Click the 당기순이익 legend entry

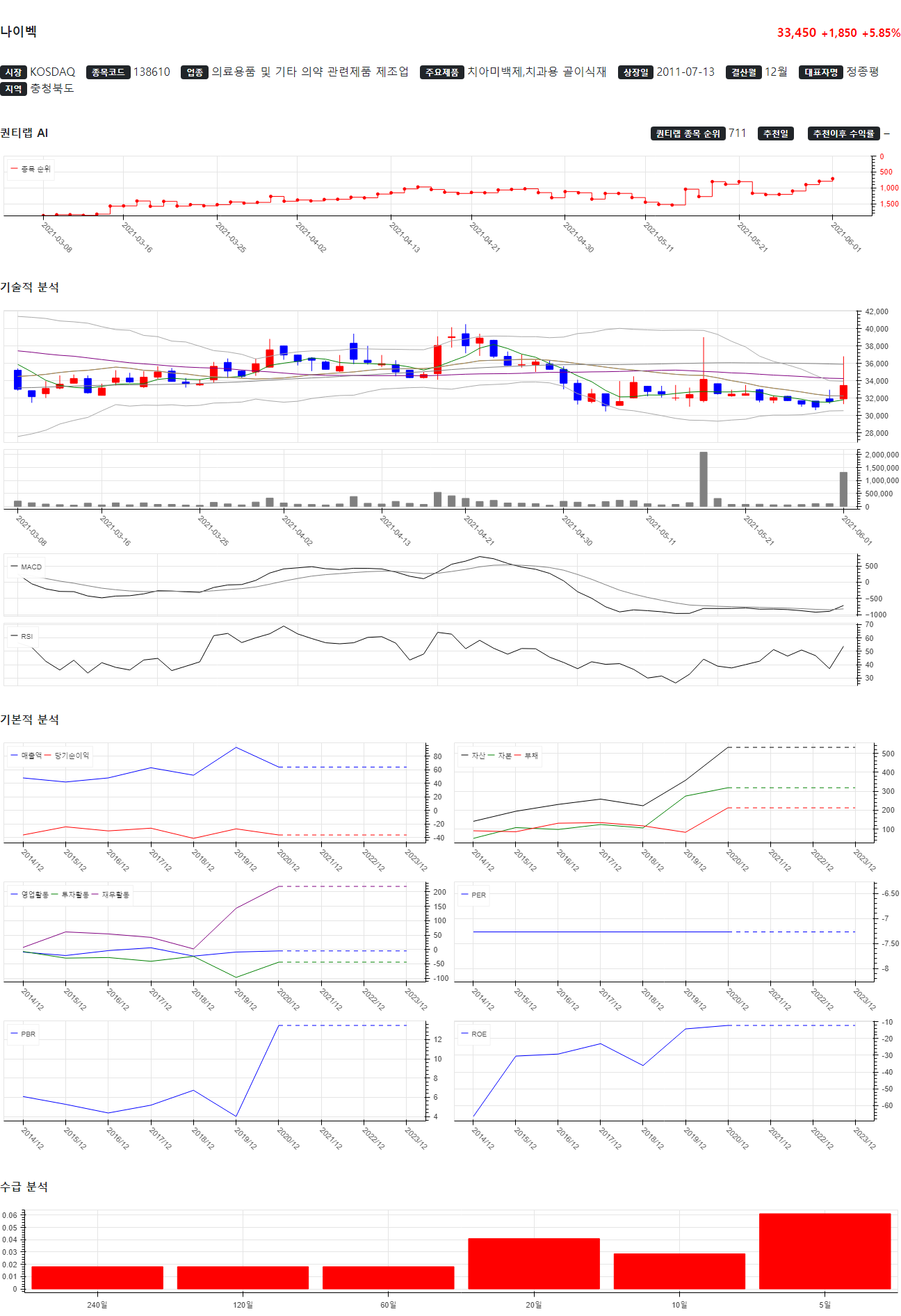pyautogui.click(x=67, y=756)
